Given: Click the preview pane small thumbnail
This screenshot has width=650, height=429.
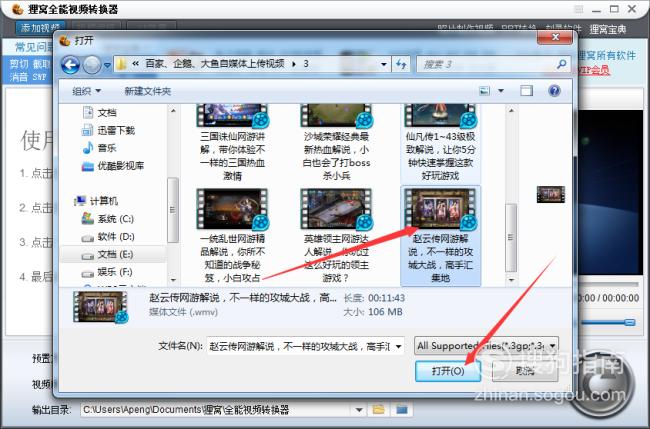Looking at the screenshot, I should point(551,194).
